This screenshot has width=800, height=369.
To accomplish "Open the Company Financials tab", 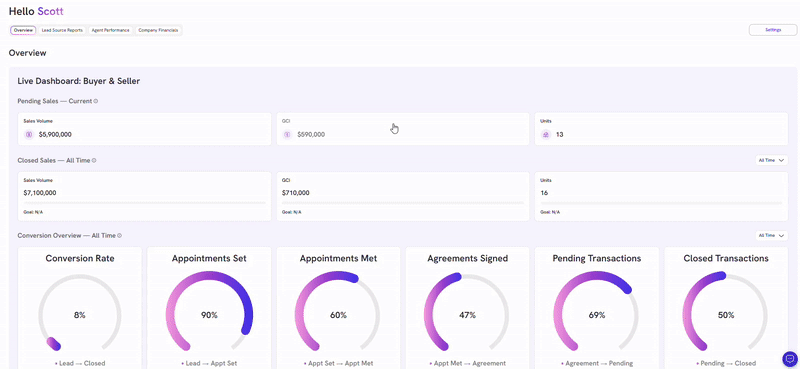I will tap(158, 30).
